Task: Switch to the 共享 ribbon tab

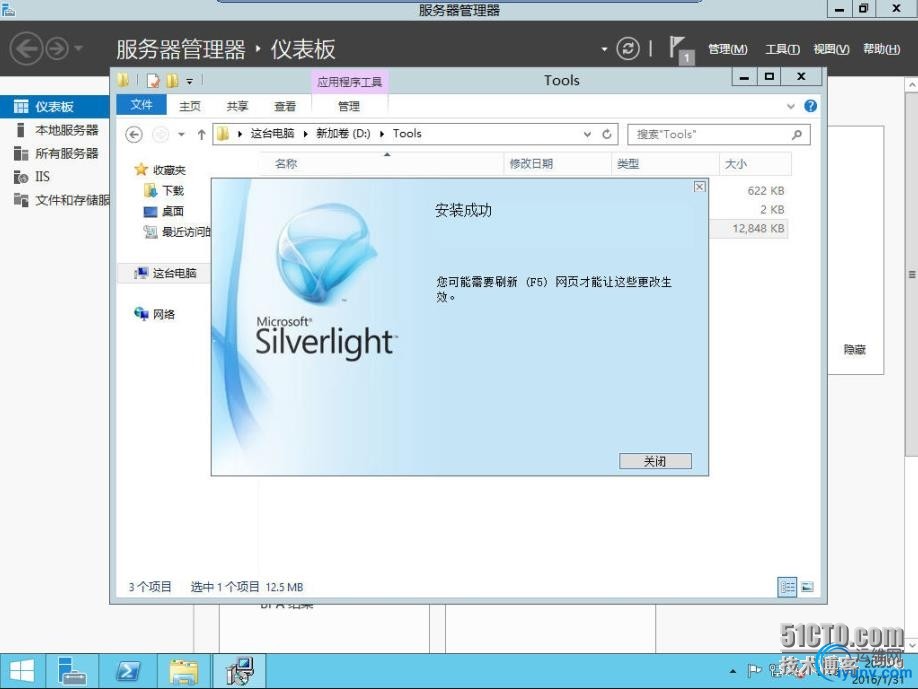Action: [x=237, y=106]
